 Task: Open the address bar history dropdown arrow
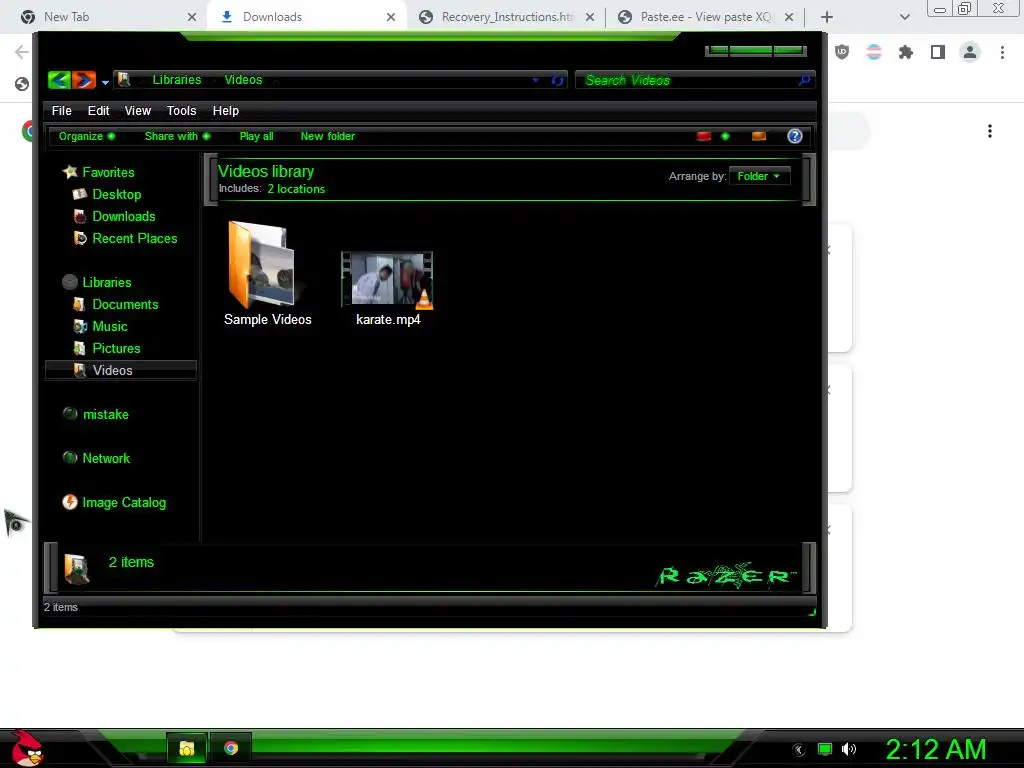coord(536,80)
